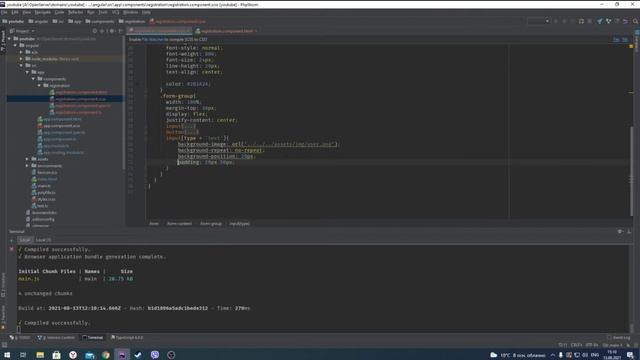Expand the environments folder

pos(27,166)
